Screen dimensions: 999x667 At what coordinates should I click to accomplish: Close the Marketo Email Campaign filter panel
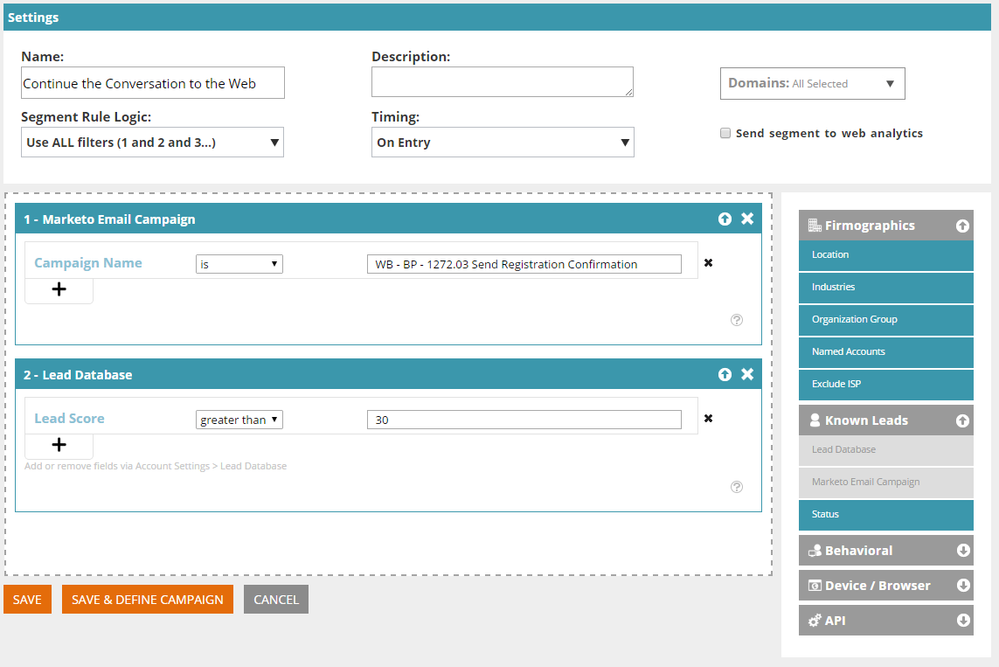click(747, 219)
